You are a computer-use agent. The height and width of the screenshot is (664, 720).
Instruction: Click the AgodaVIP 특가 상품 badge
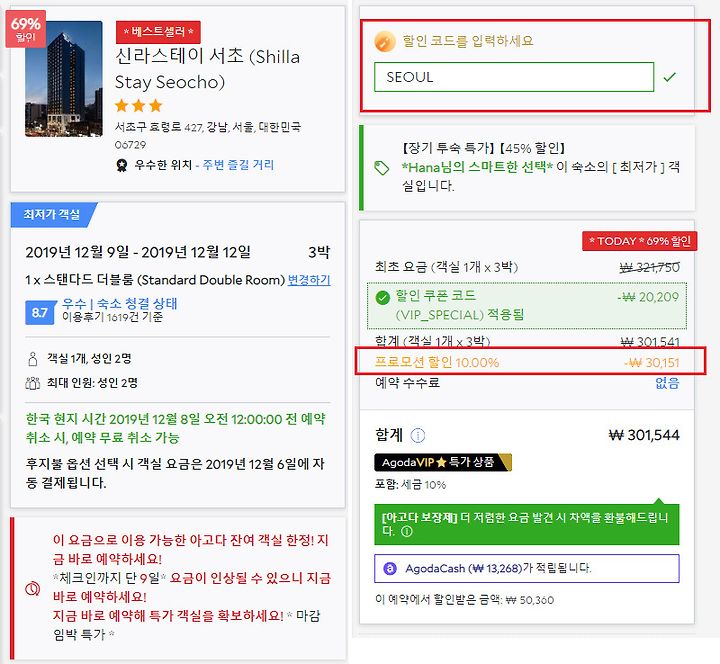pyautogui.click(x=443, y=462)
